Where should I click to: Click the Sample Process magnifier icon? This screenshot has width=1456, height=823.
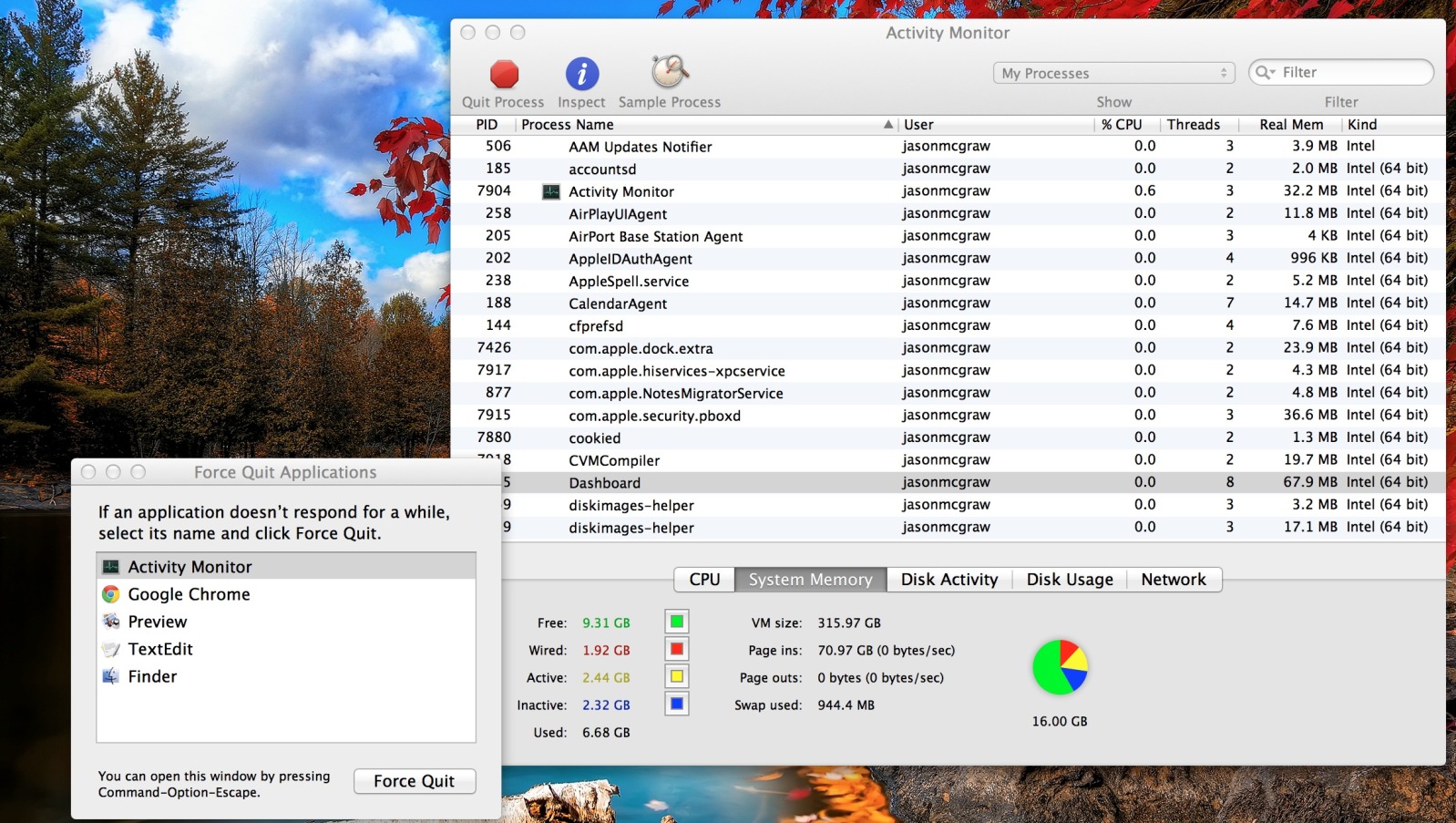coord(670,72)
